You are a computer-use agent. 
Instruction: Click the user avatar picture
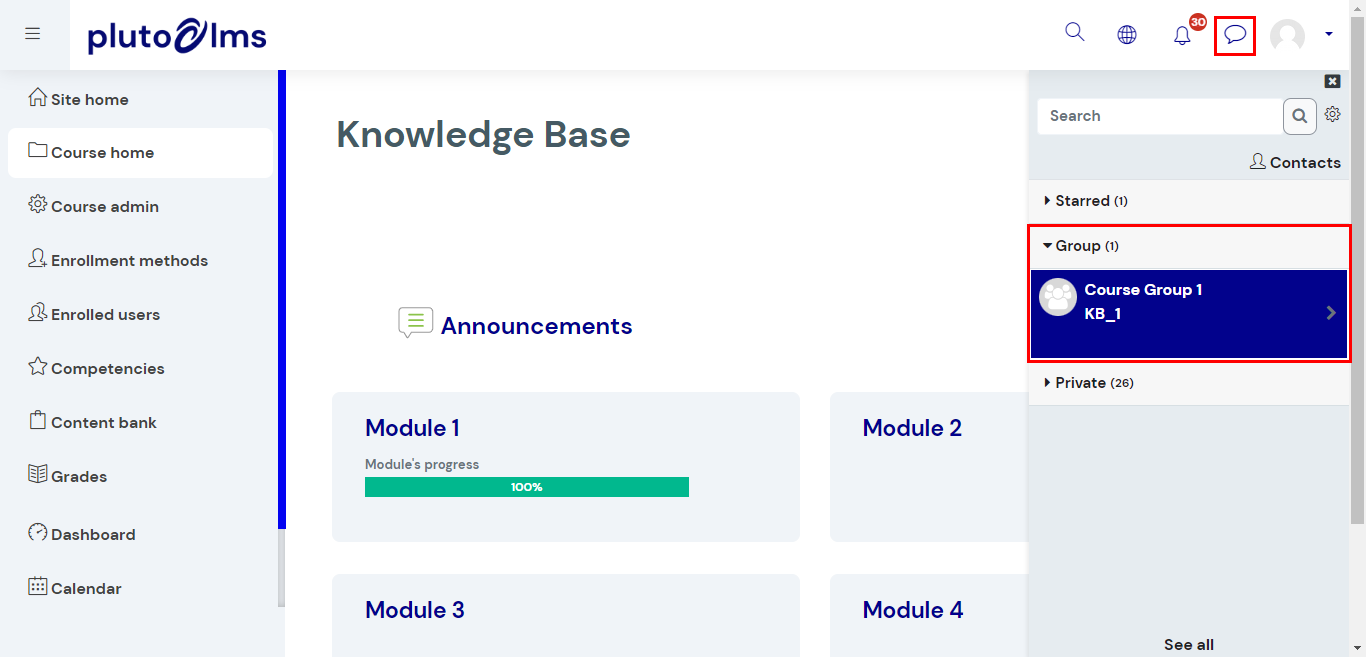click(x=1287, y=36)
